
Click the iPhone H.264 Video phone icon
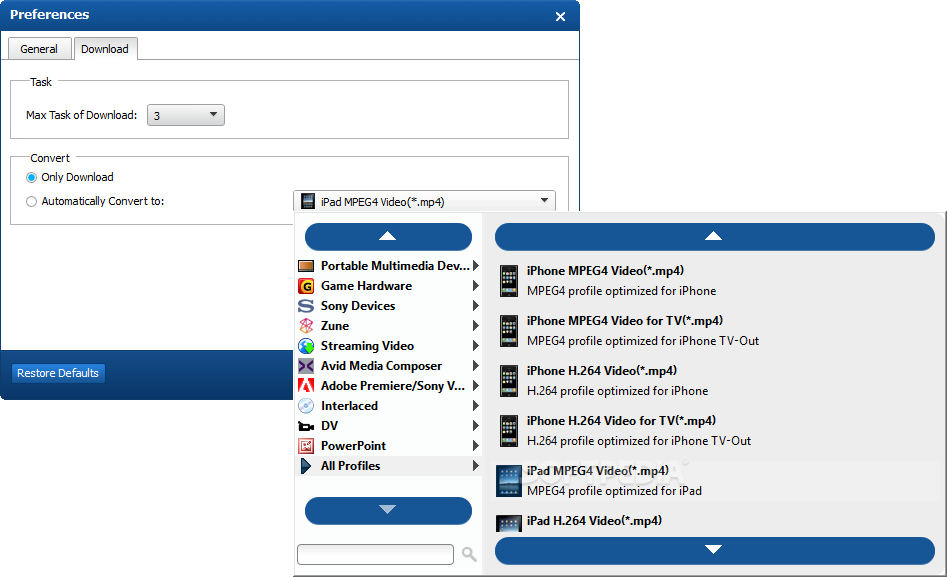point(509,381)
